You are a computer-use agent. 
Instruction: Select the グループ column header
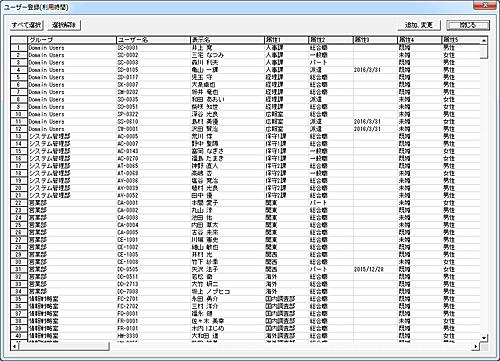72,40
